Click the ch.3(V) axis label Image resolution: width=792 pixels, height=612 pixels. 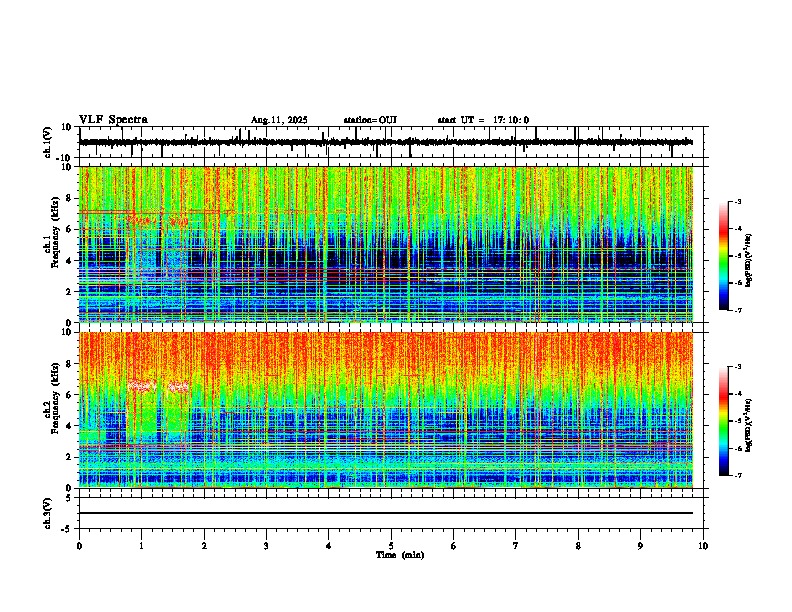click(48, 513)
